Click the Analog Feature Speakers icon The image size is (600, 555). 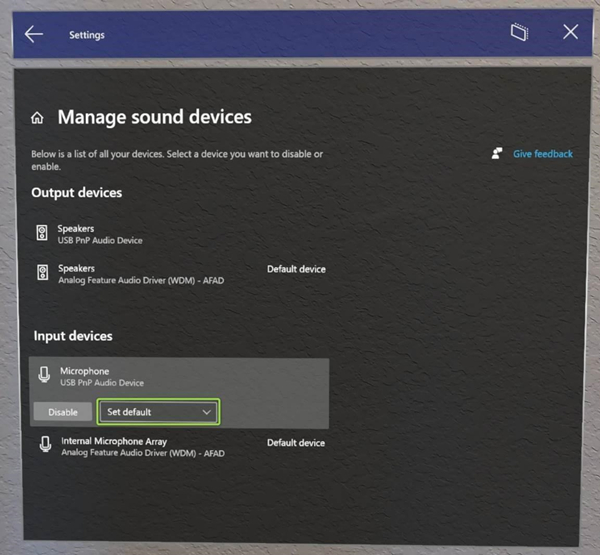(x=42, y=273)
